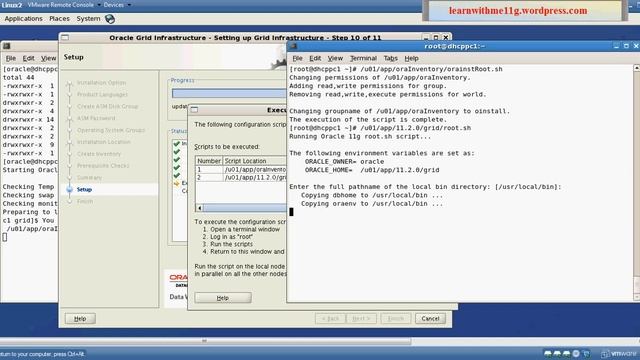The image size is (640, 360).
Task: Click the VMware console horizontal scrollbar
Action: tap(205, 341)
